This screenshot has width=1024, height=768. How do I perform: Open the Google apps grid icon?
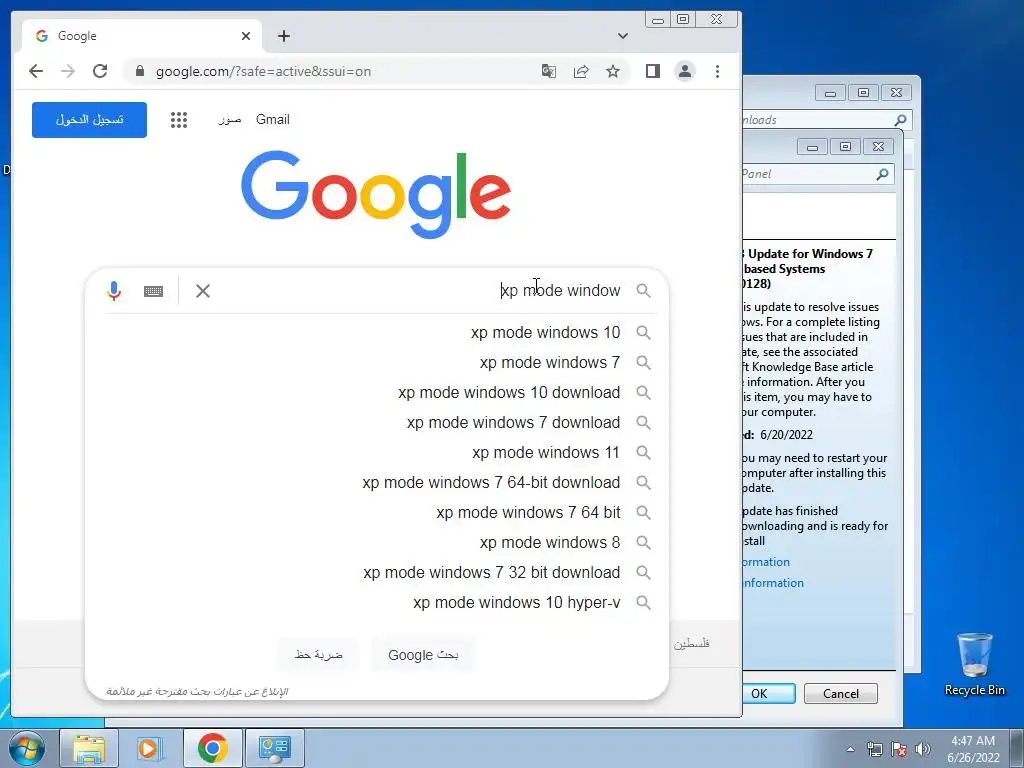179,120
